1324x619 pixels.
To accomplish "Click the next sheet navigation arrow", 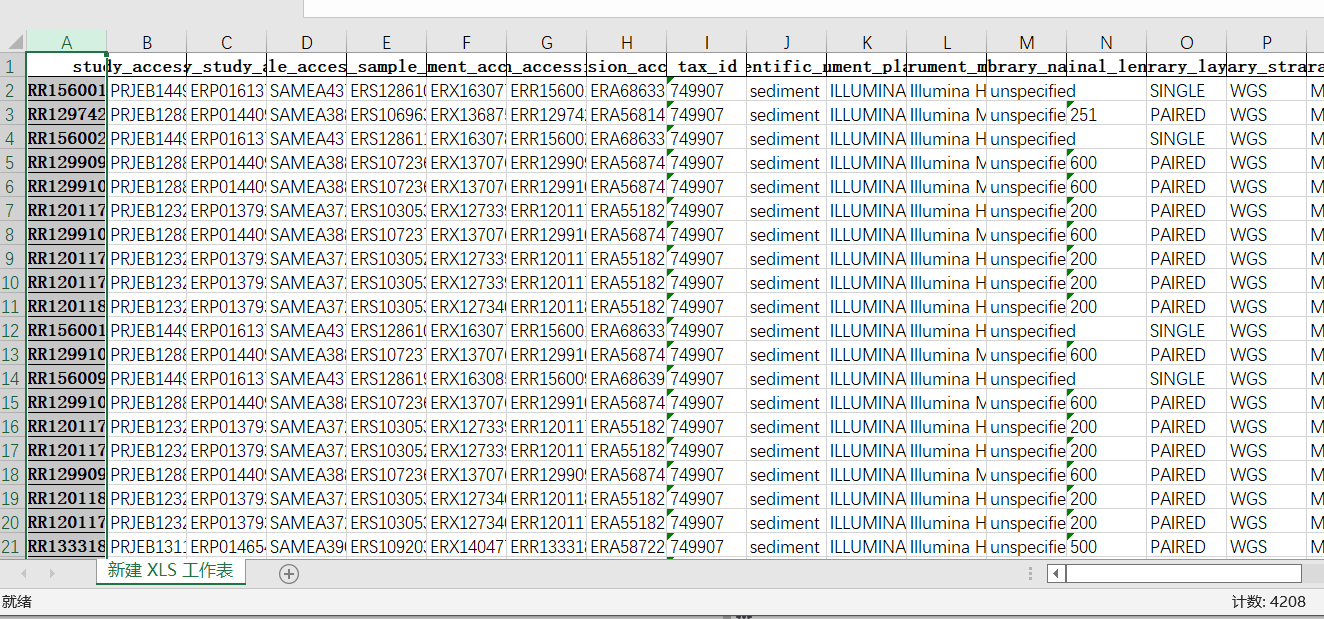I will pos(52,573).
